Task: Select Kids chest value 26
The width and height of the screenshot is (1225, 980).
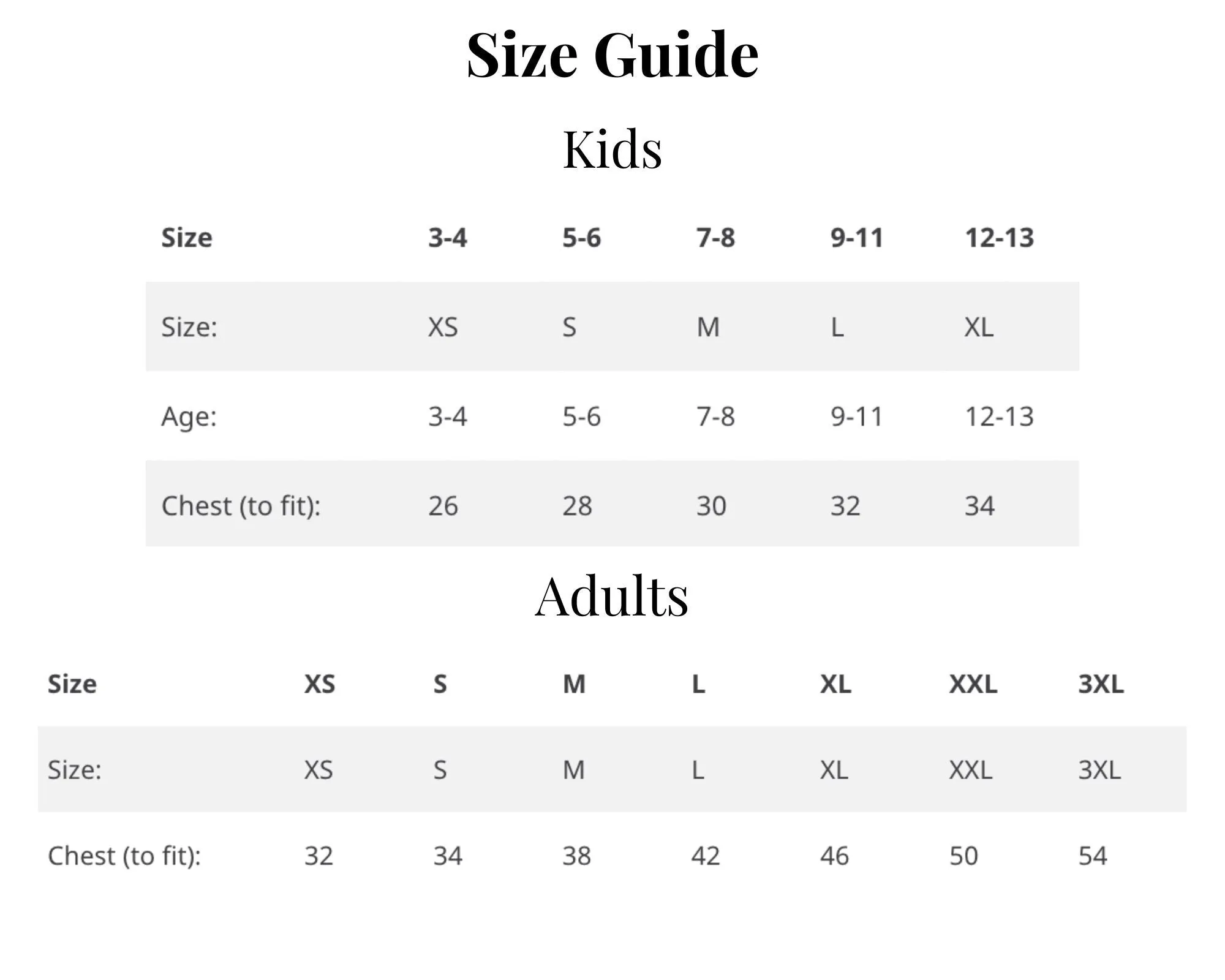Action: [443, 506]
